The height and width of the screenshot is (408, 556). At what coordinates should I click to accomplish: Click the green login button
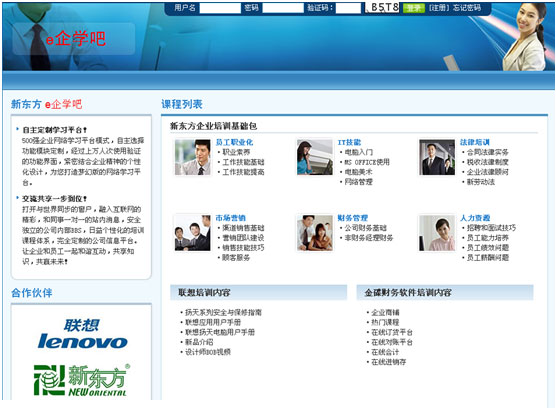coord(413,8)
